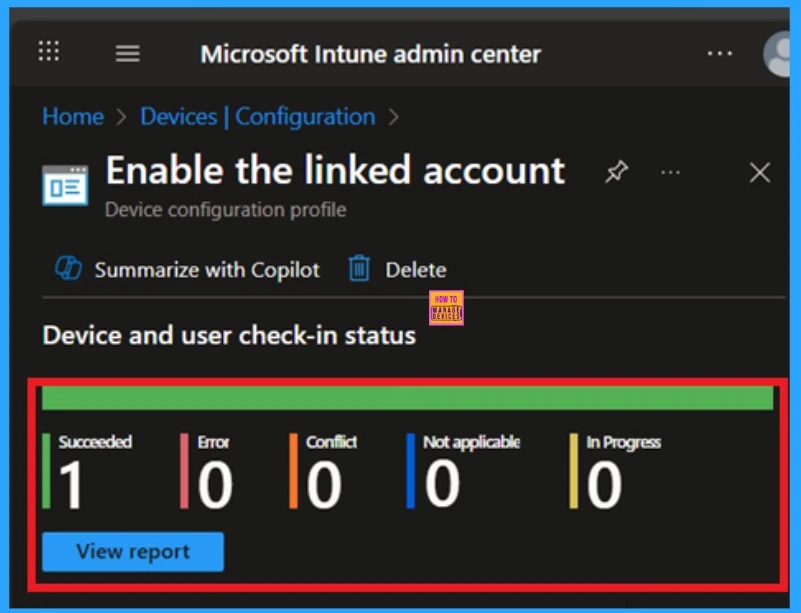Click the Delete command label
Image resolution: width=801 pixels, height=613 pixels.
click(x=416, y=270)
